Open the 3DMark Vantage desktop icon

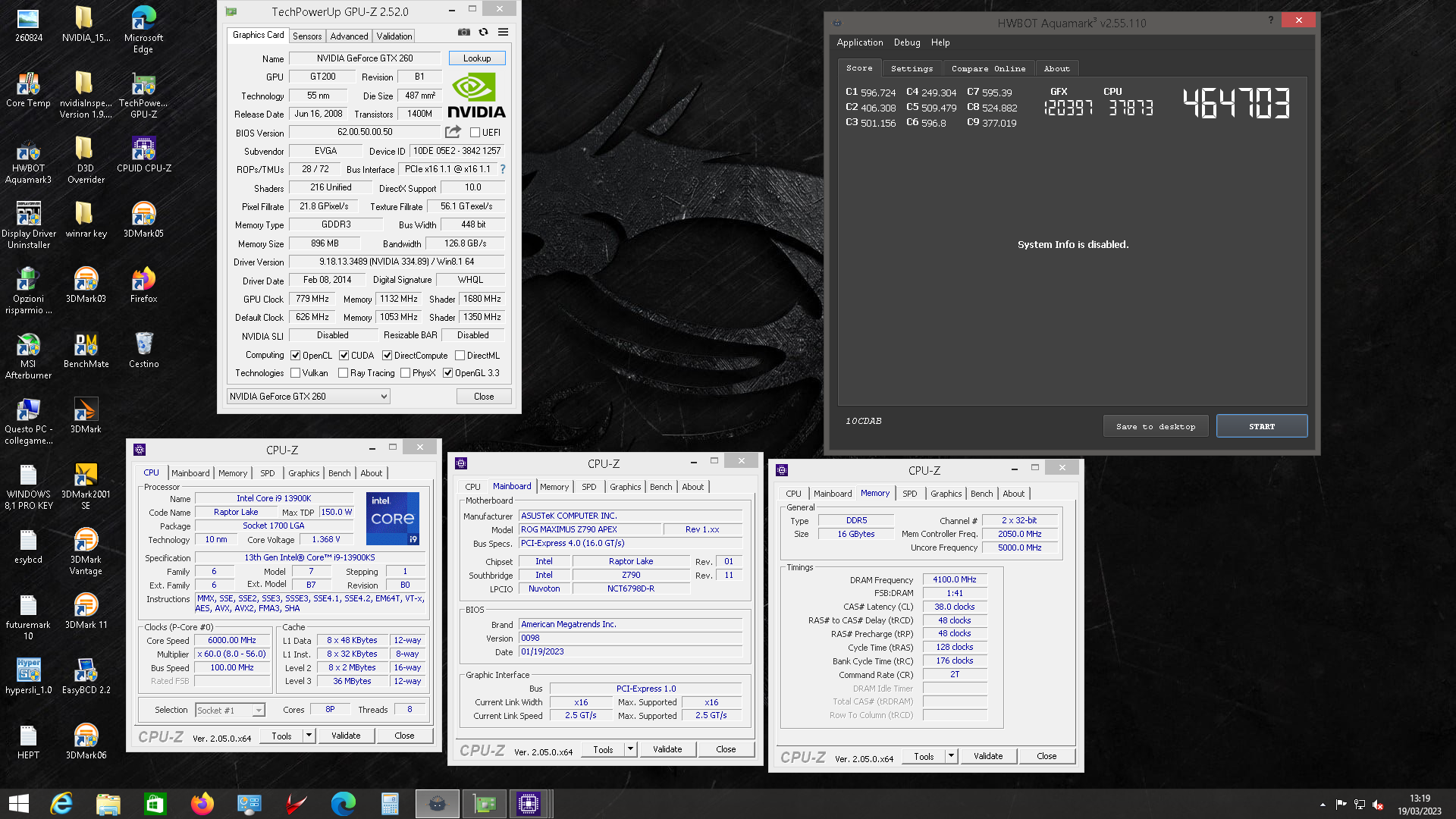tap(86, 553)
